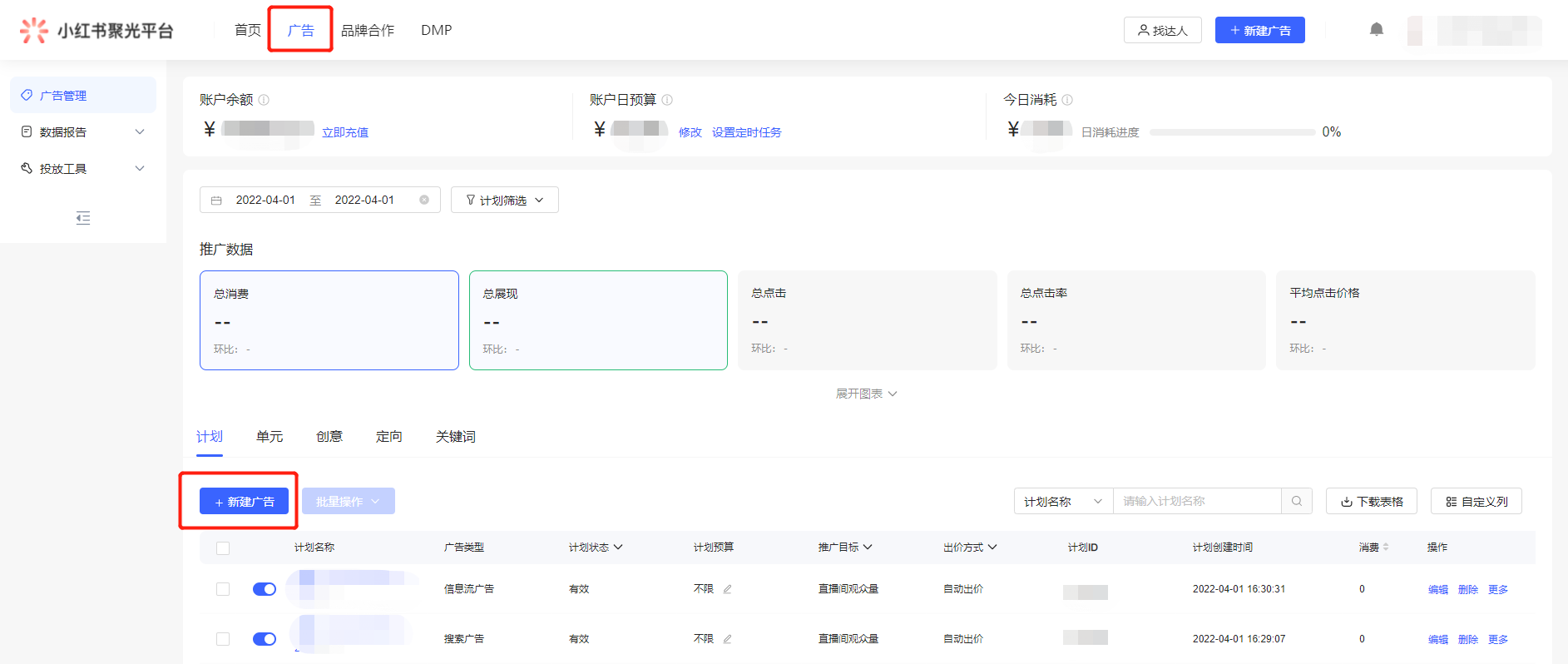Switch to the 计划 tab
Image resolution: width=1568 pixels, height=664 pixels.
coord(210,437)
